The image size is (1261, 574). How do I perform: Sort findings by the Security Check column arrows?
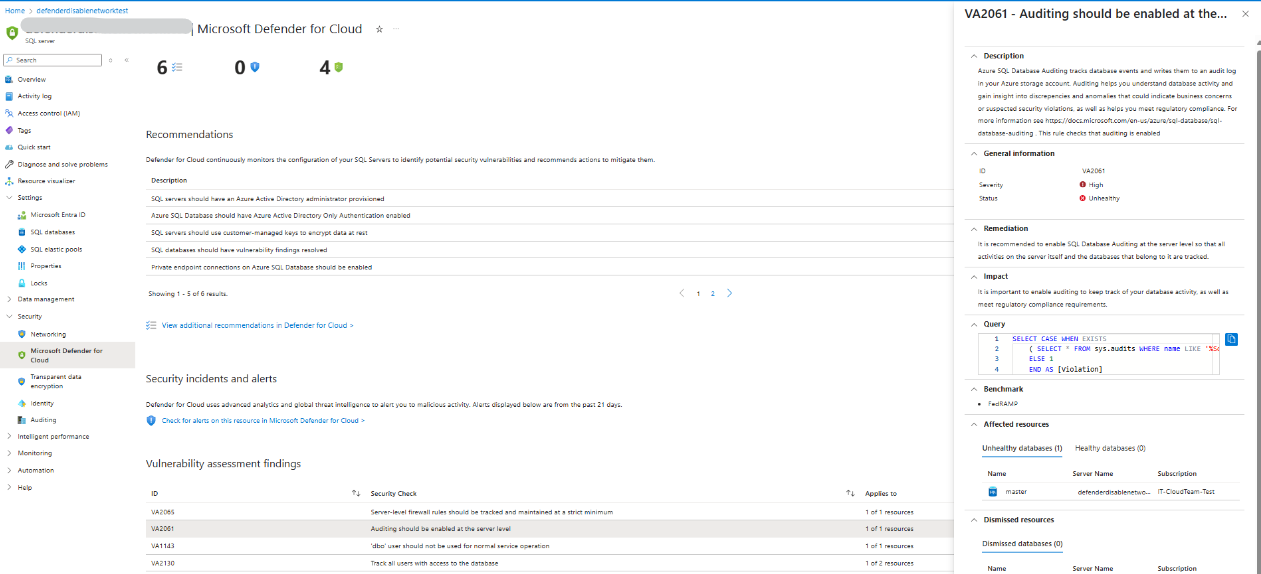click(x=850, y=493)
